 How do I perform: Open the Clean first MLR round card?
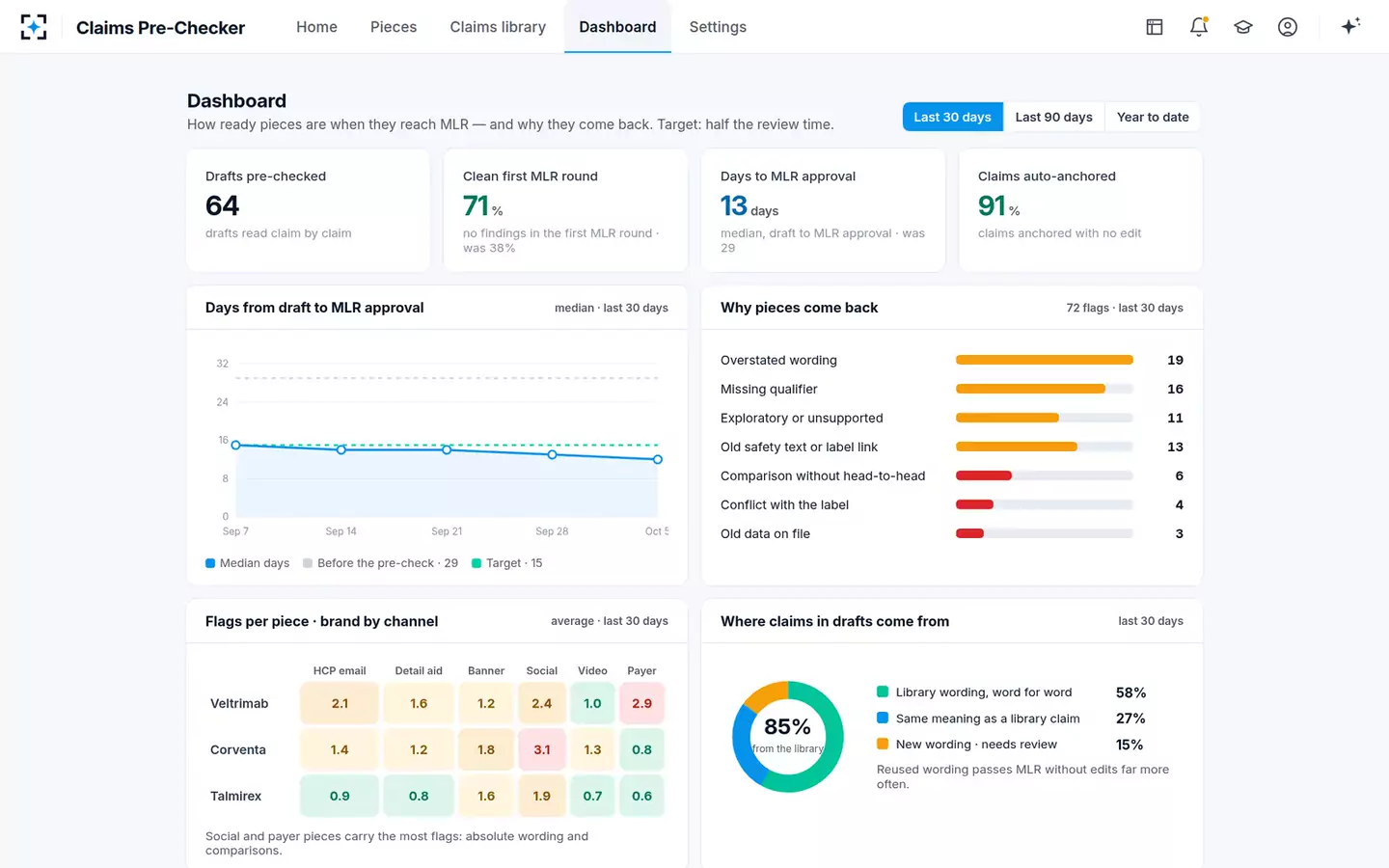[x=565, y=210]
